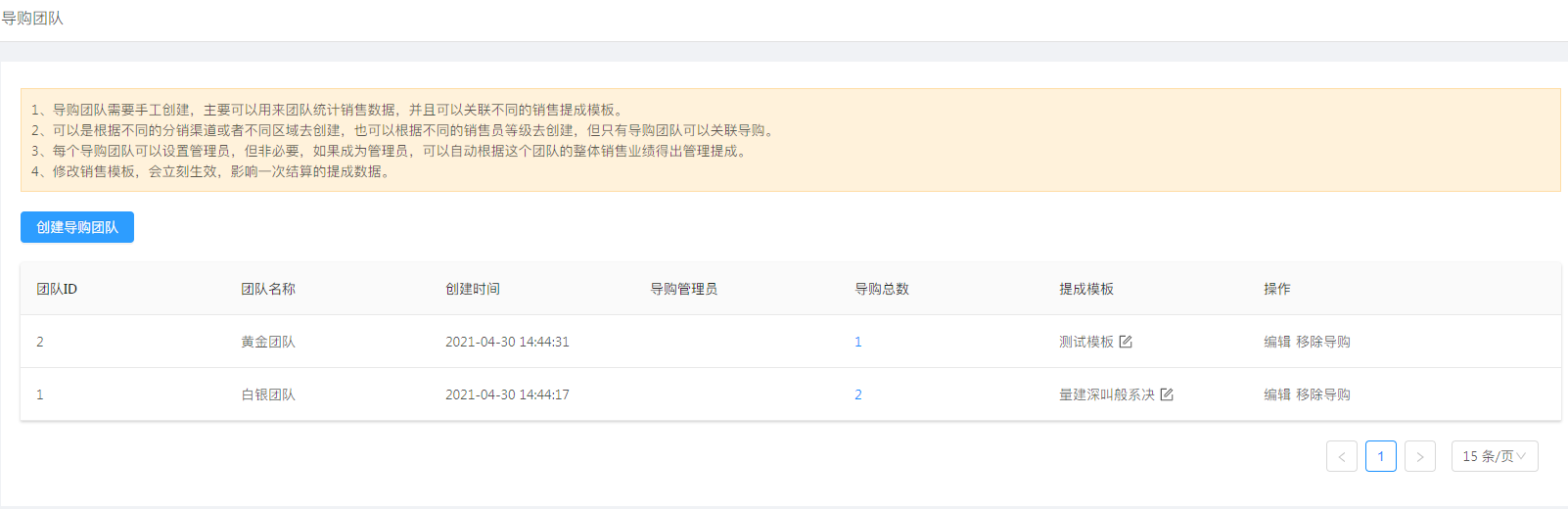Select page 1 in pagination
Screen dimensions: 1568x509
tap(1381, 456)
